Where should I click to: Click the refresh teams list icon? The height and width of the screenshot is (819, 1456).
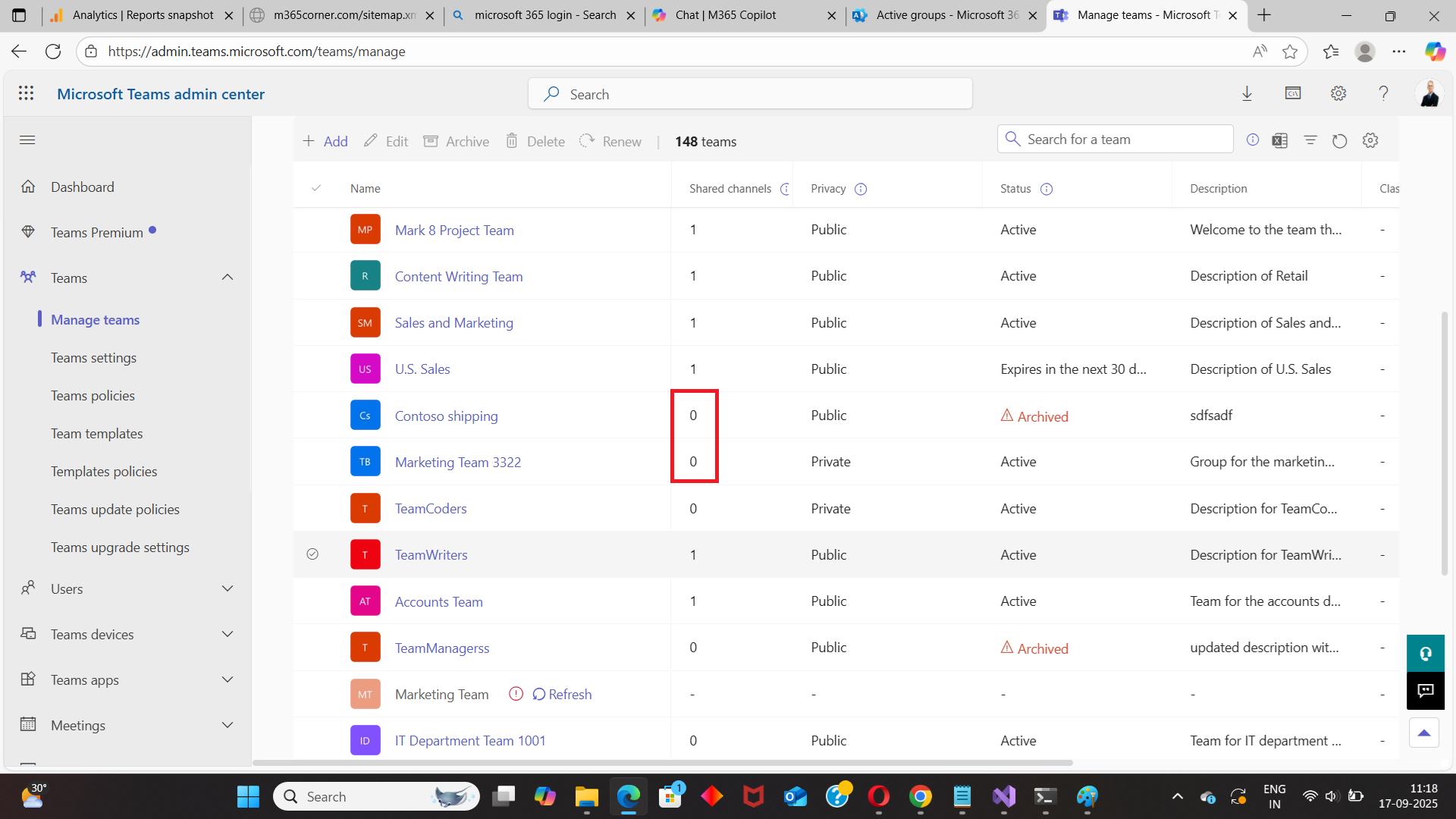(1340, 141)
